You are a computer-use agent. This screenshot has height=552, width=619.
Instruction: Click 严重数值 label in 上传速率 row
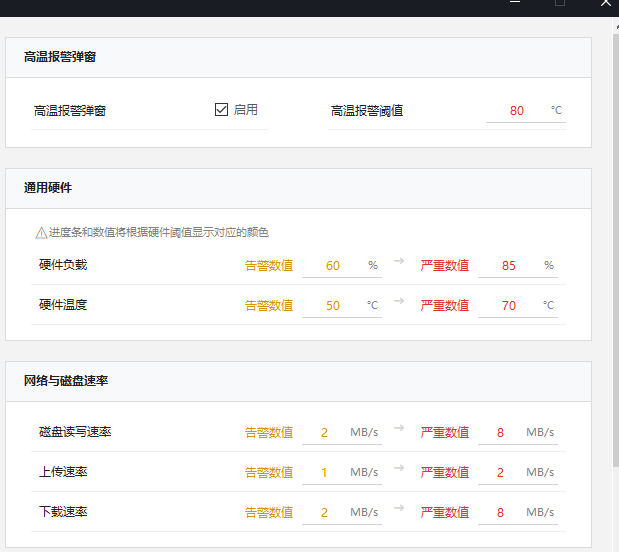click(445, 473)
